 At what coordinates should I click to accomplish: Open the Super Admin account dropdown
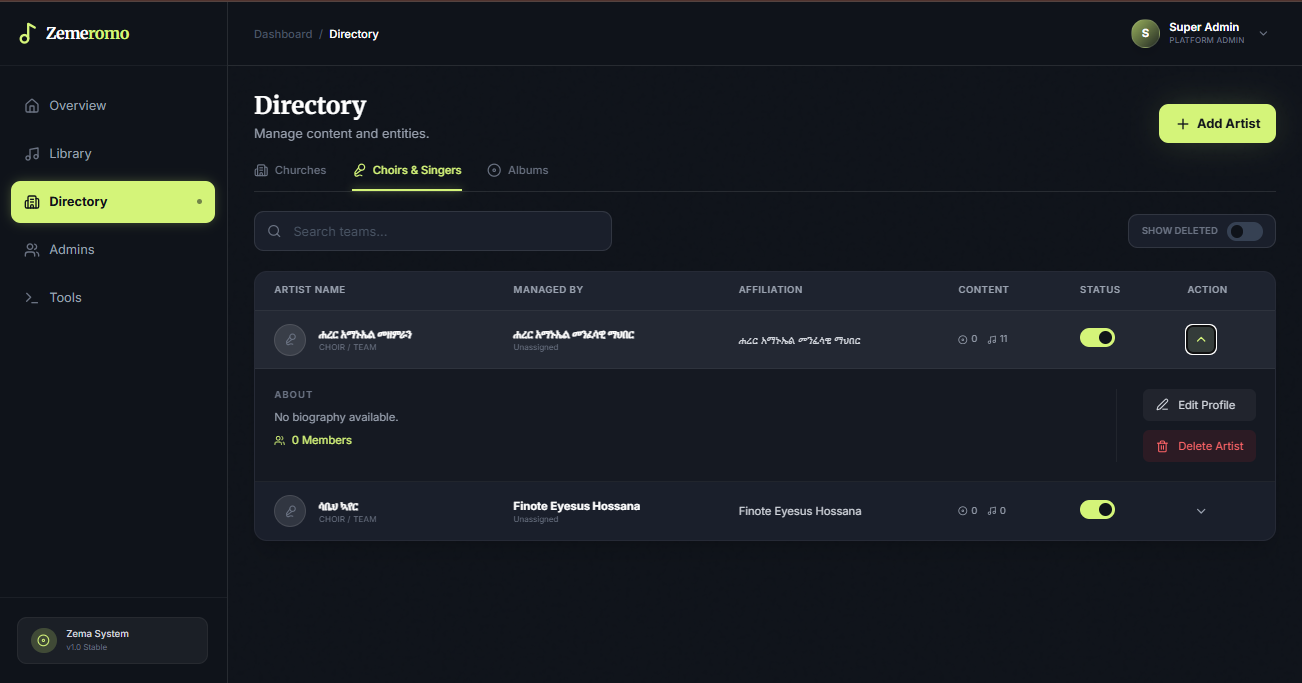tap(1263, 34)
